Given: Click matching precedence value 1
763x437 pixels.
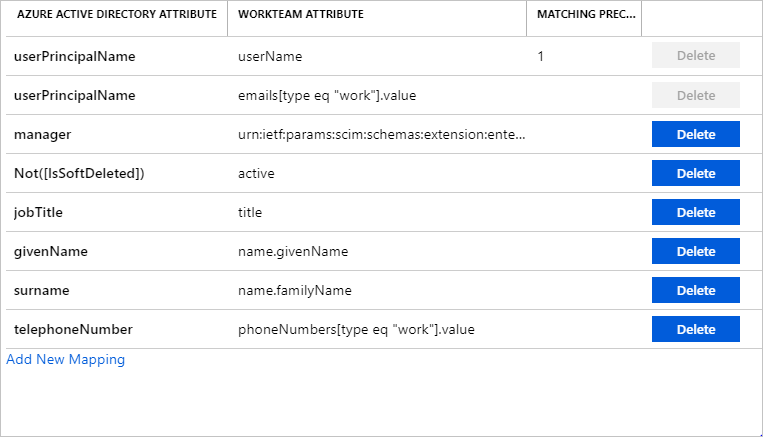Looking at the screenshot, I should point(540,56).
